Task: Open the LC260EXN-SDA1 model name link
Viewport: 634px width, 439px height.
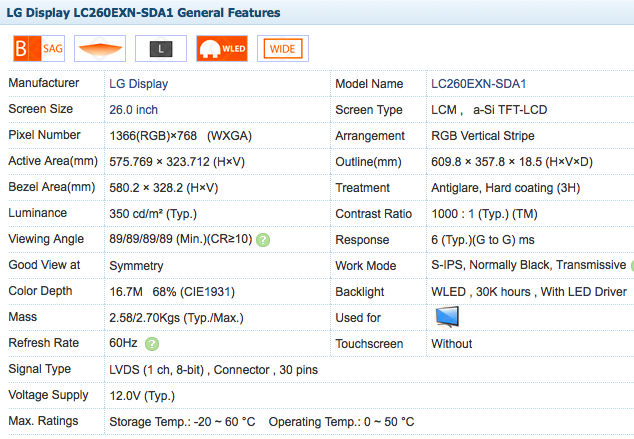Action: click(479, 84)
